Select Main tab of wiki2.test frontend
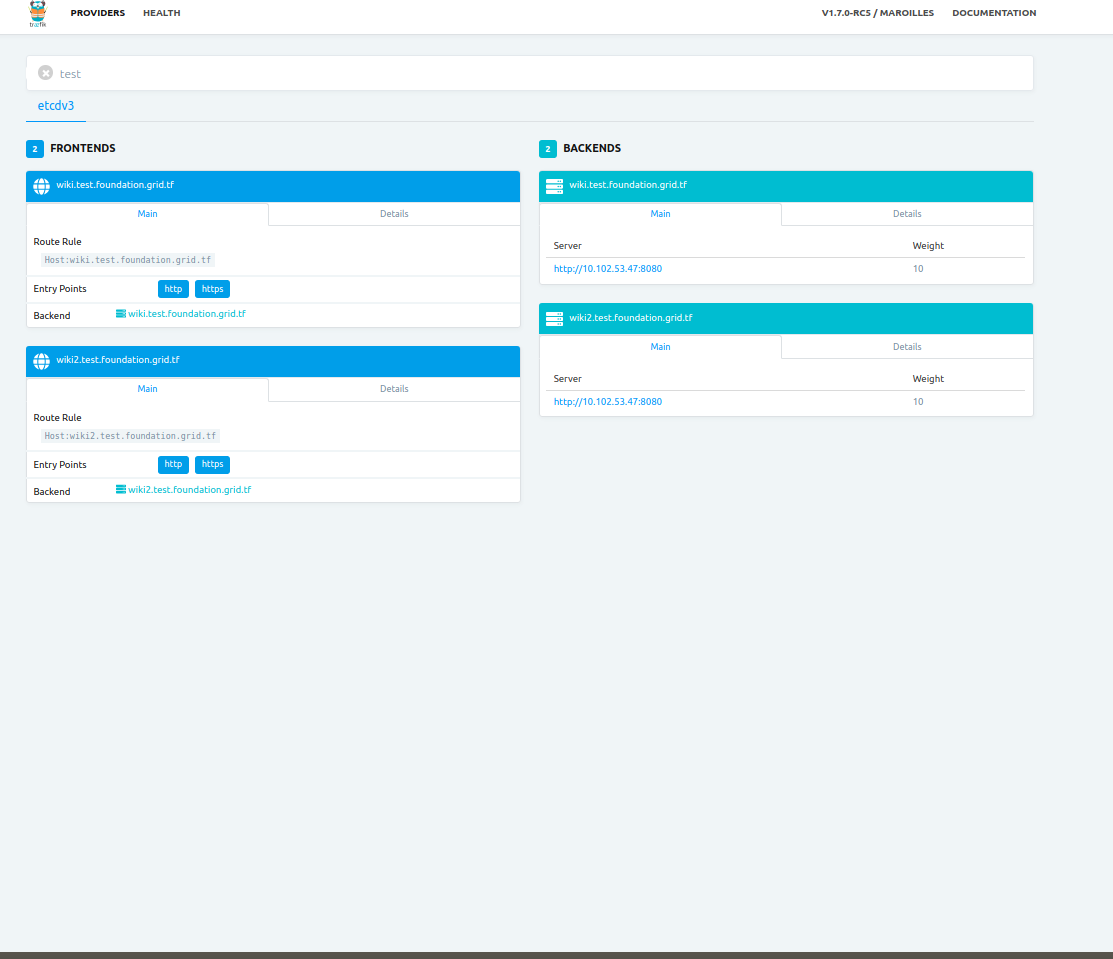Image resolution: width=1113 pixels, height=959 pixels. (x=148, y=389)
